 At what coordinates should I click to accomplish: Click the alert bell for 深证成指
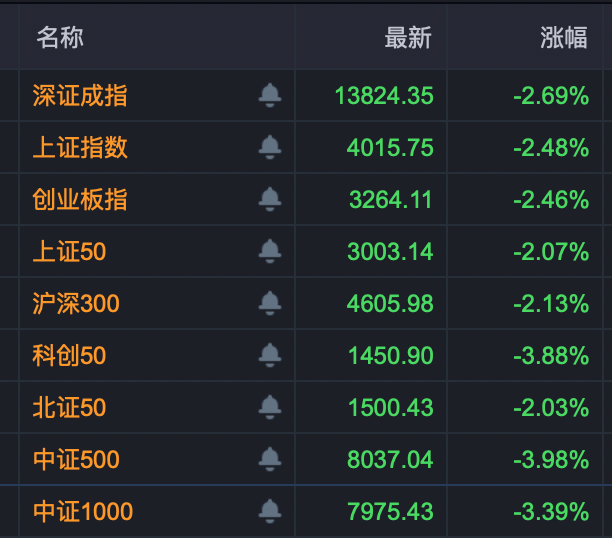269,96
